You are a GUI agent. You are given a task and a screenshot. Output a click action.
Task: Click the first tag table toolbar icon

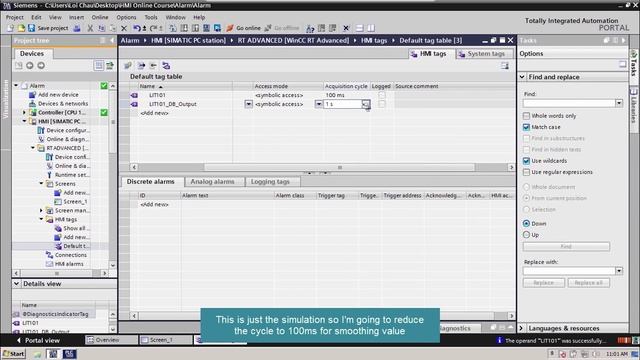coord(128,65)
